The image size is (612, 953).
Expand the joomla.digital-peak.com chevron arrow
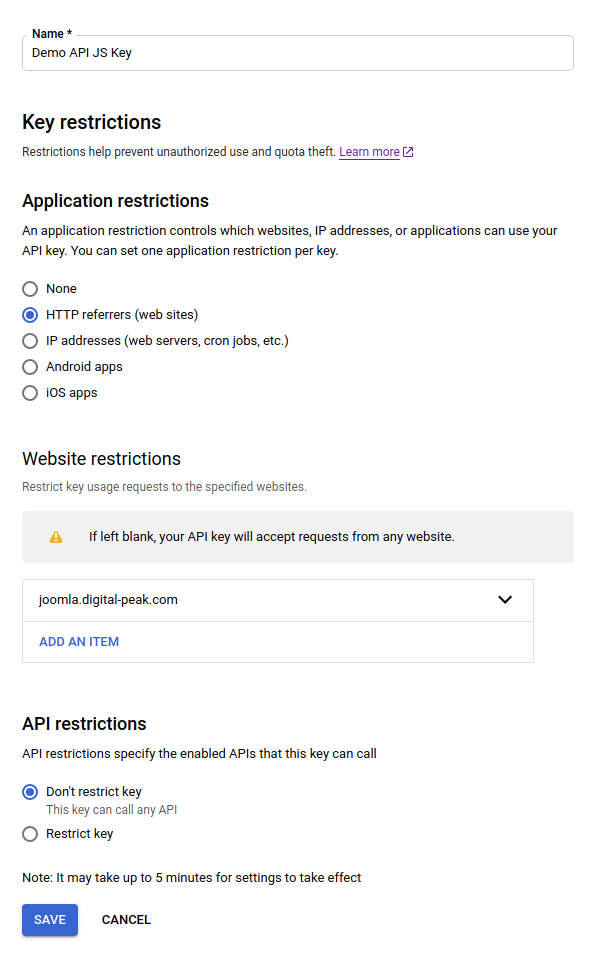(x=505, y=600)
